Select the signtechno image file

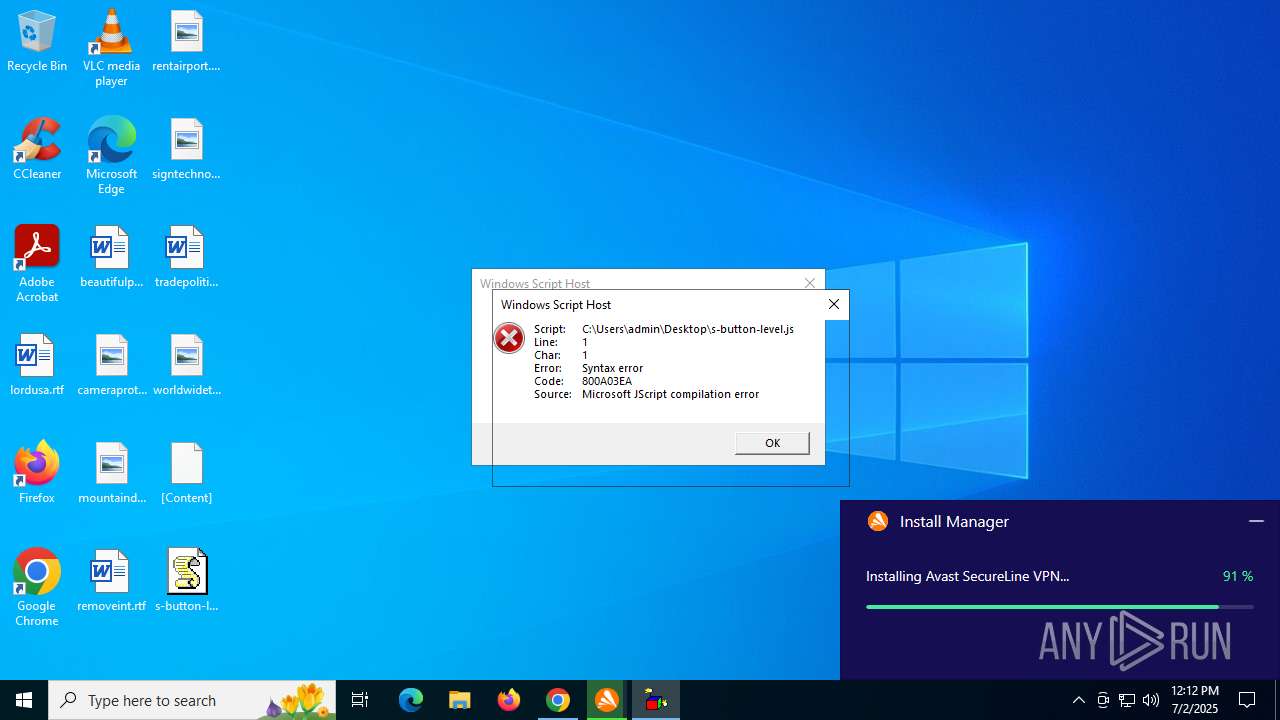(186, 149)
